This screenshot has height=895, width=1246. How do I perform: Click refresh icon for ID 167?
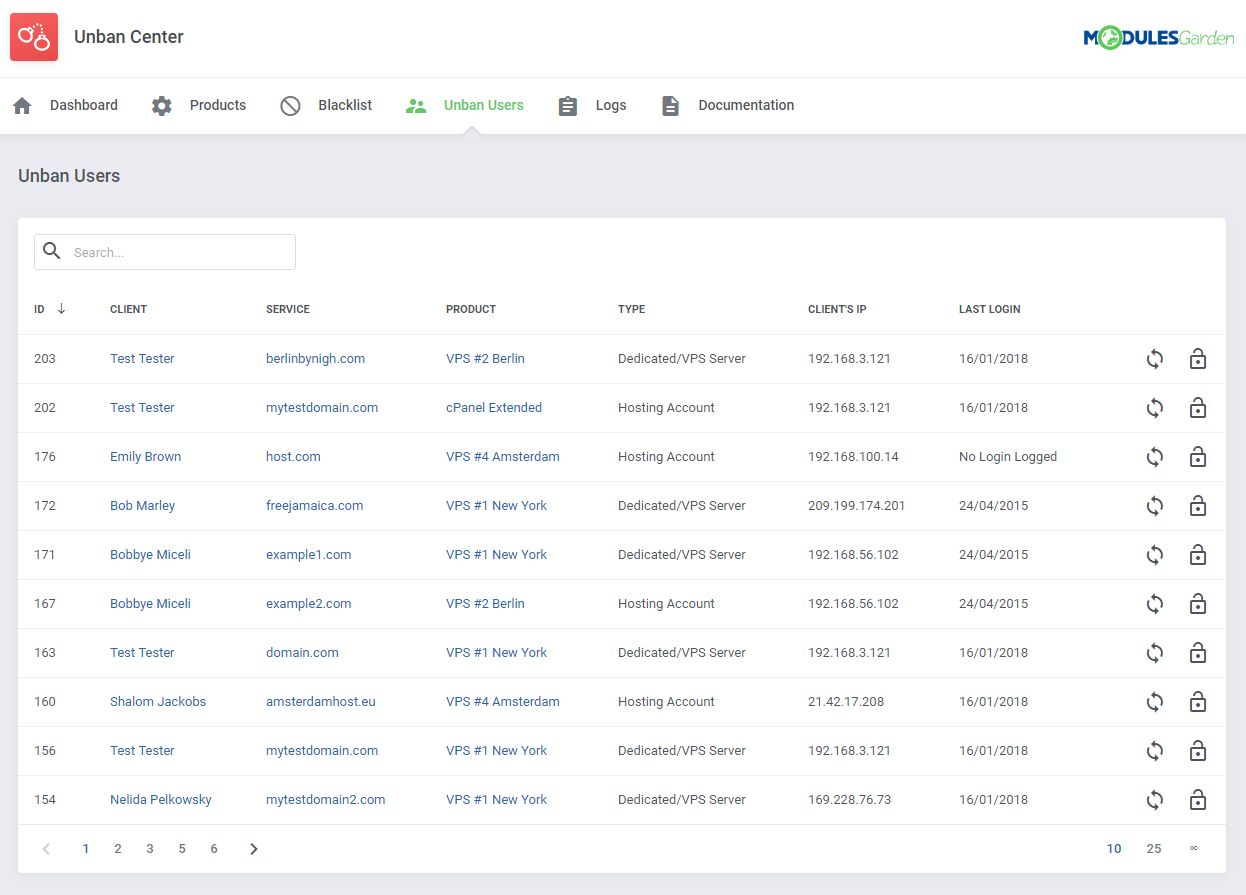[x=1155, y=604]
